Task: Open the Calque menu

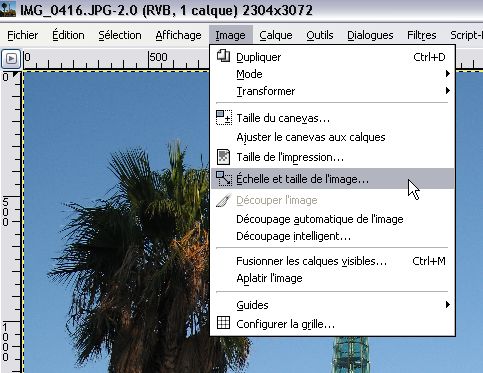Action: point(276,35)
